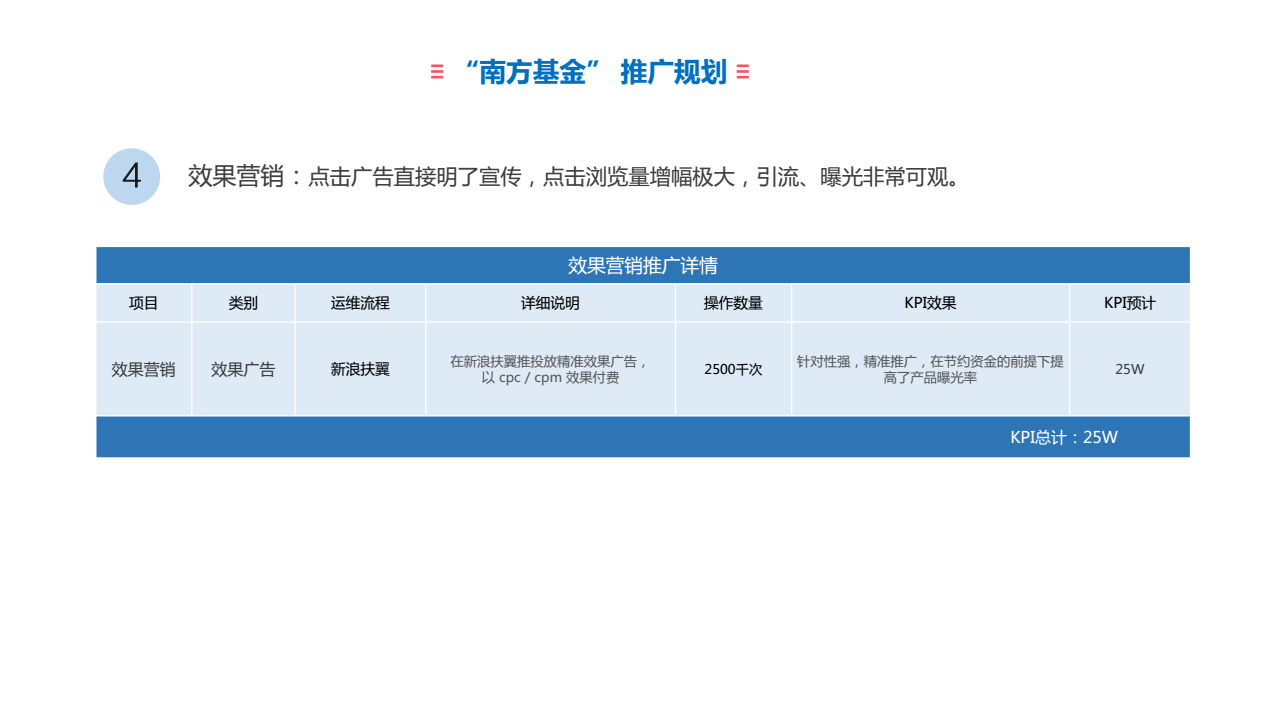Select the 项目 column header
Screen dimensions: 1280x720
tap(144, 303)
